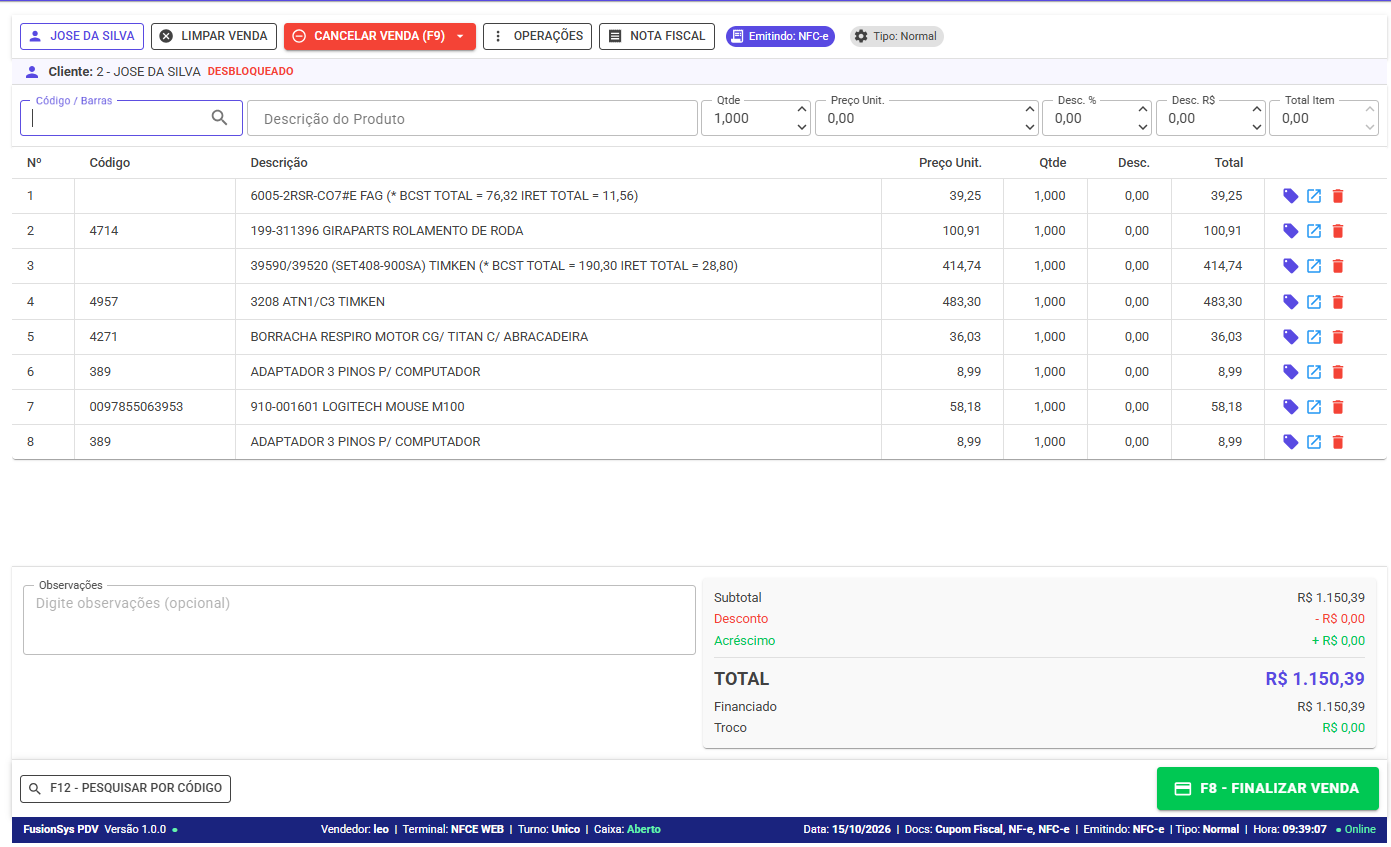Click the Descrição do Produto field
1391x847 pixels.
click(472, 118)
